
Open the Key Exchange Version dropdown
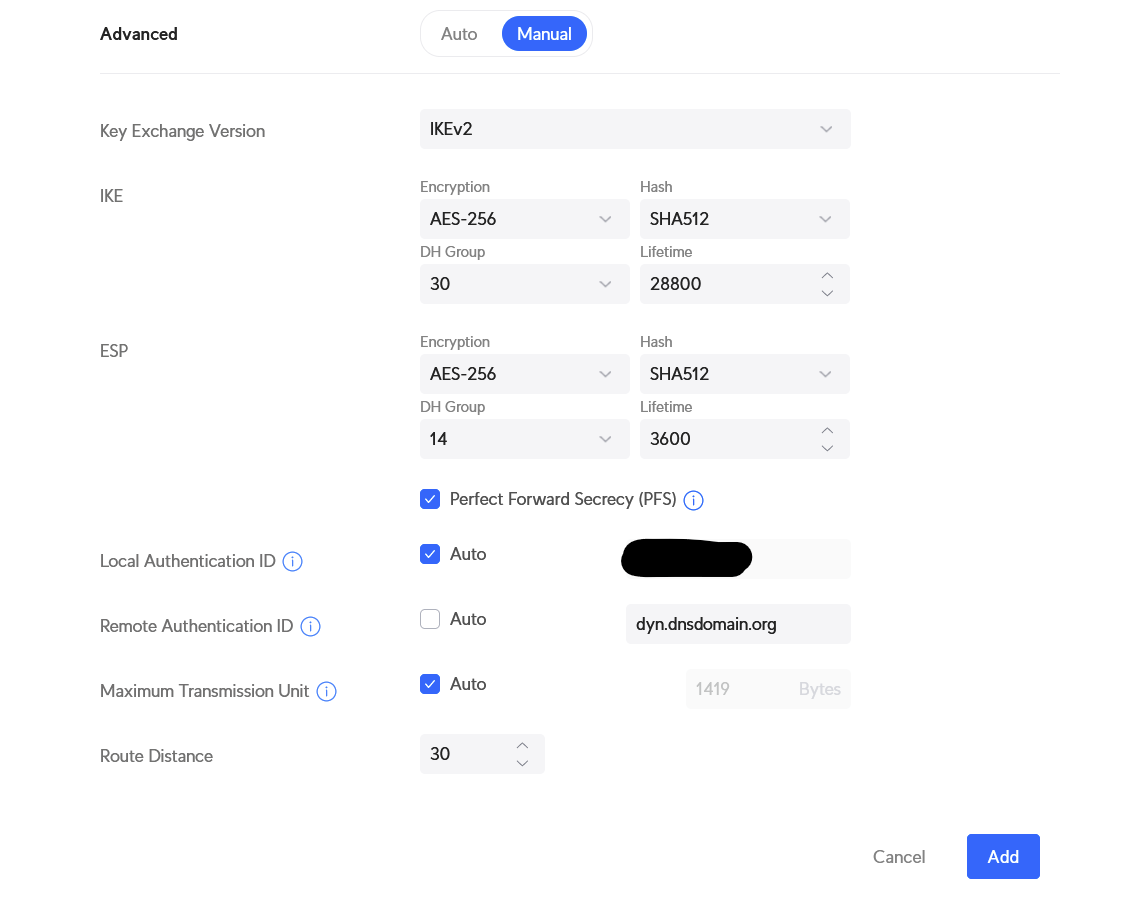pyautogui.click(x=635, y=129)
